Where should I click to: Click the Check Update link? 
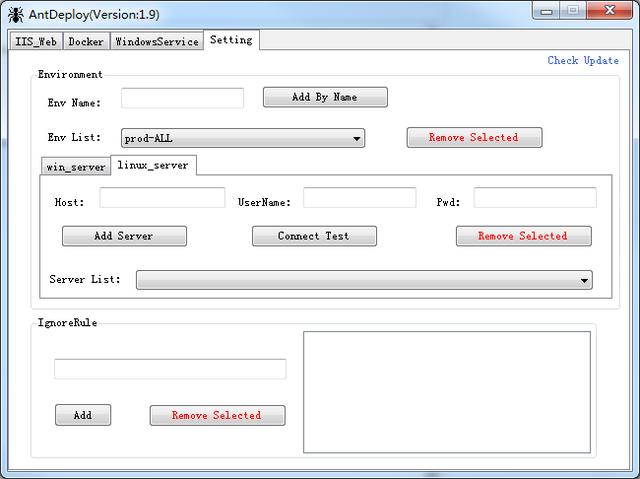pyautogui.click(x=583, y=60)
